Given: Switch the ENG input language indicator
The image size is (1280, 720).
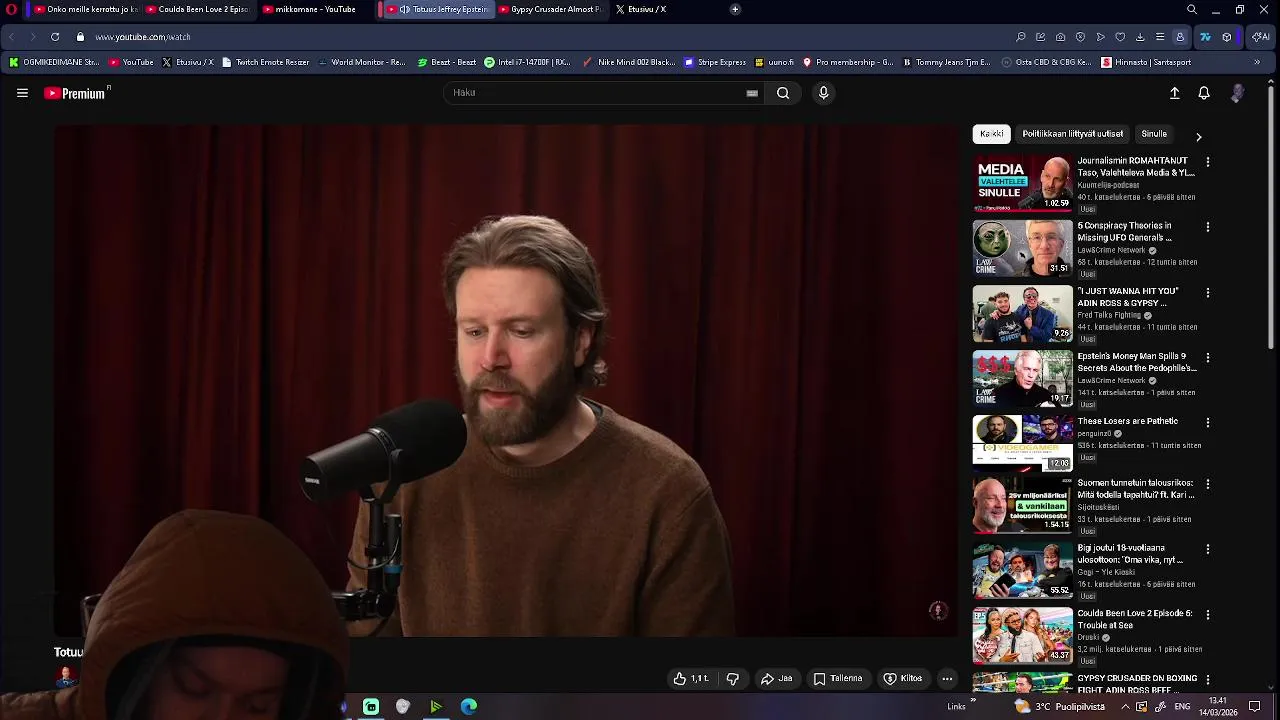Looking at the screenshot, I should click(1182, 707).
